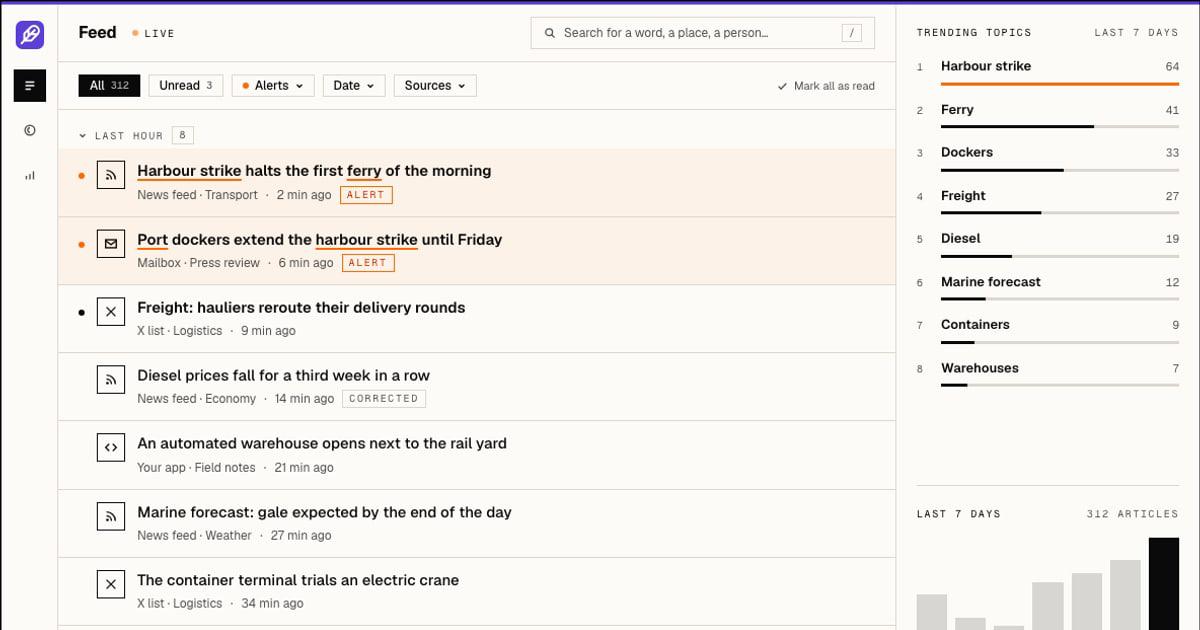Viewport: 1200px width, 630px height.
Task: Open the Date filter dropdown
Action: [354, 86]
